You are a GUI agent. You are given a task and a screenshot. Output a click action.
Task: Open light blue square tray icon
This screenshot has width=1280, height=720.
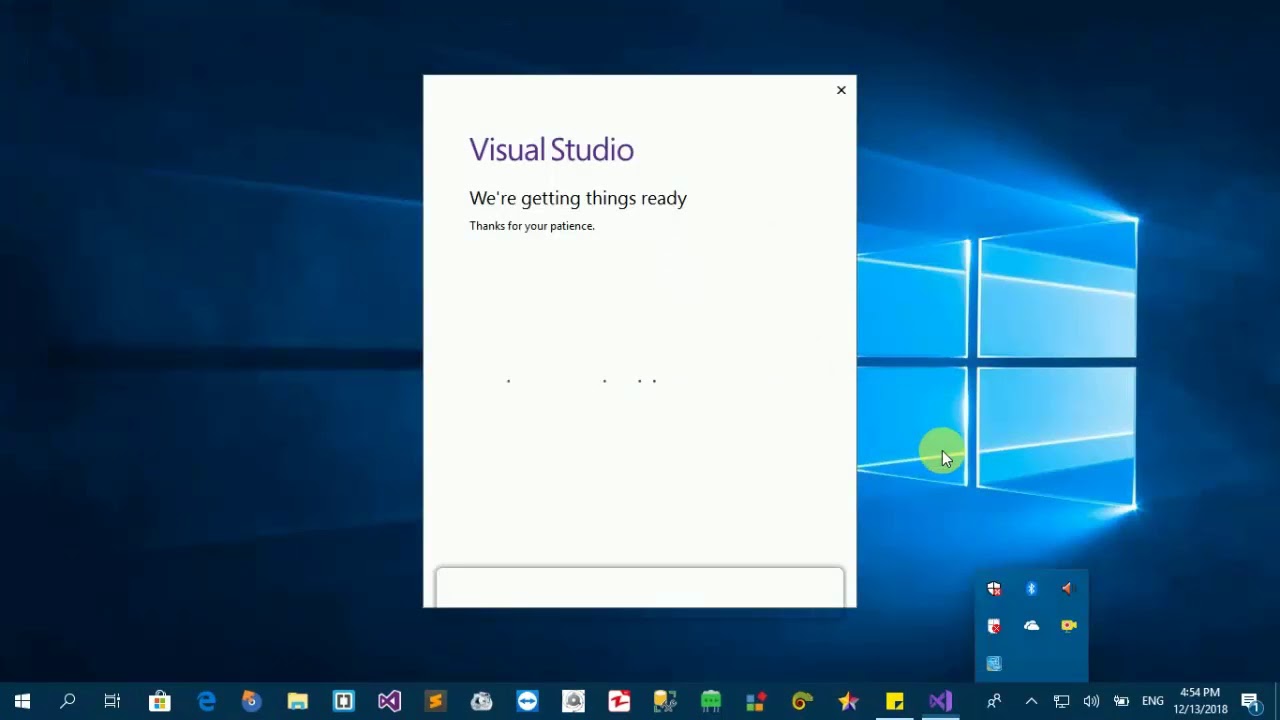click(x=994, y=663)
